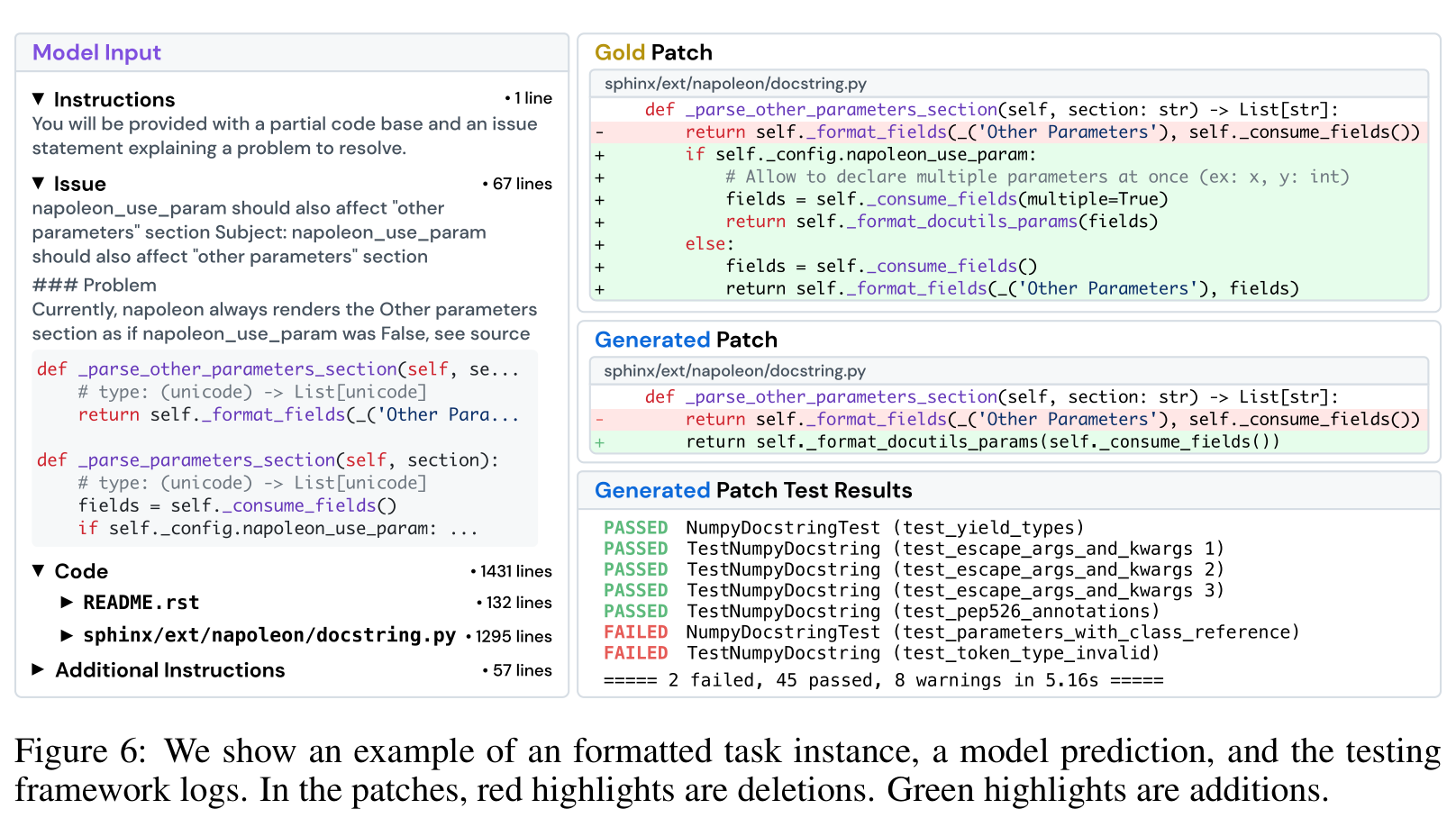Click the FAILED test_token_type_invalid row

(x=882, y=653)
